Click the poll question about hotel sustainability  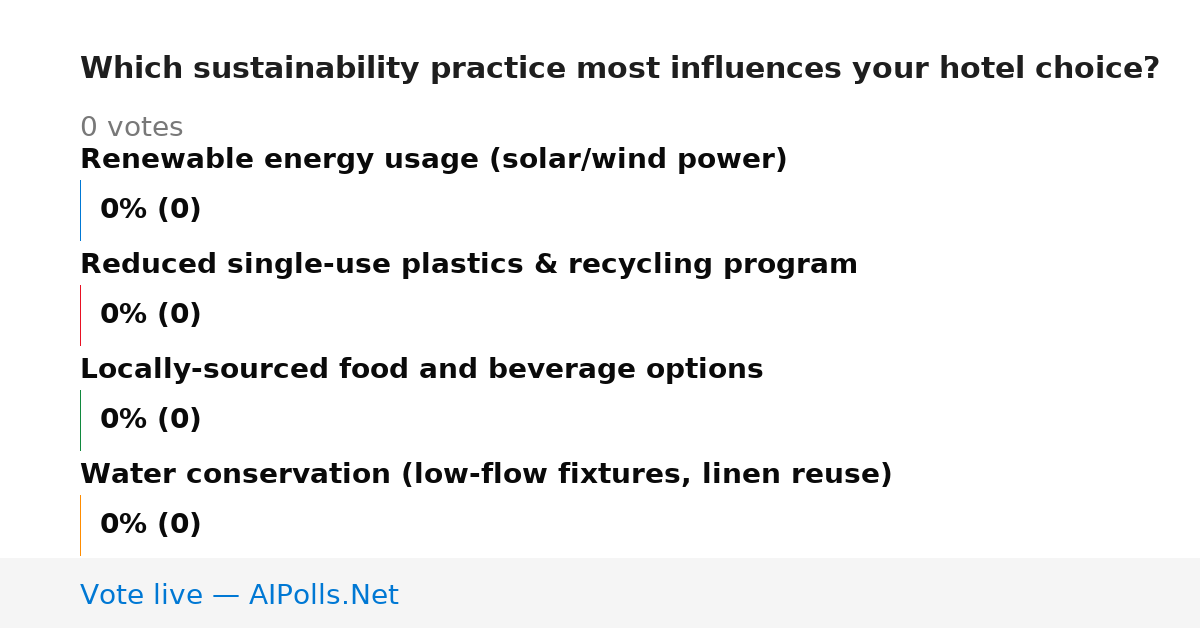(x=619, y=69)
